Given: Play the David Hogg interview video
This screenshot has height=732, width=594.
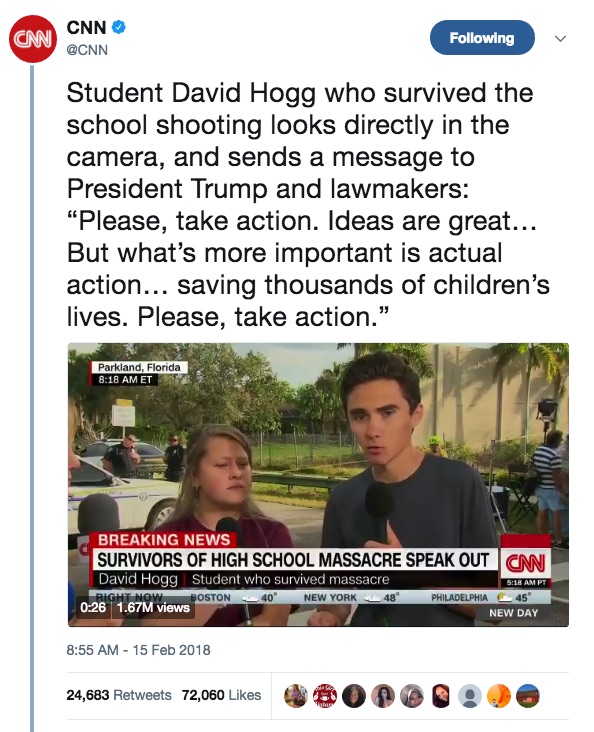Looking at the screenshot, I should tap(318, 485).
